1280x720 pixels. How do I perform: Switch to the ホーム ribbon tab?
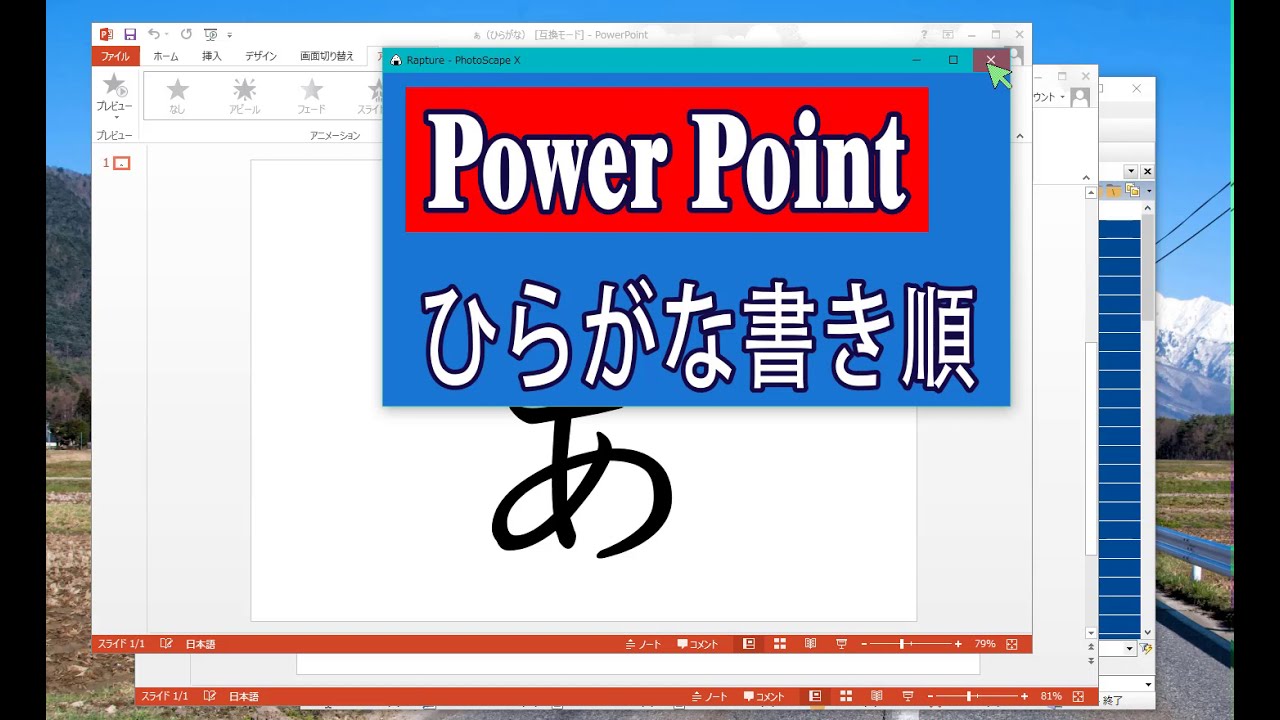166,56
